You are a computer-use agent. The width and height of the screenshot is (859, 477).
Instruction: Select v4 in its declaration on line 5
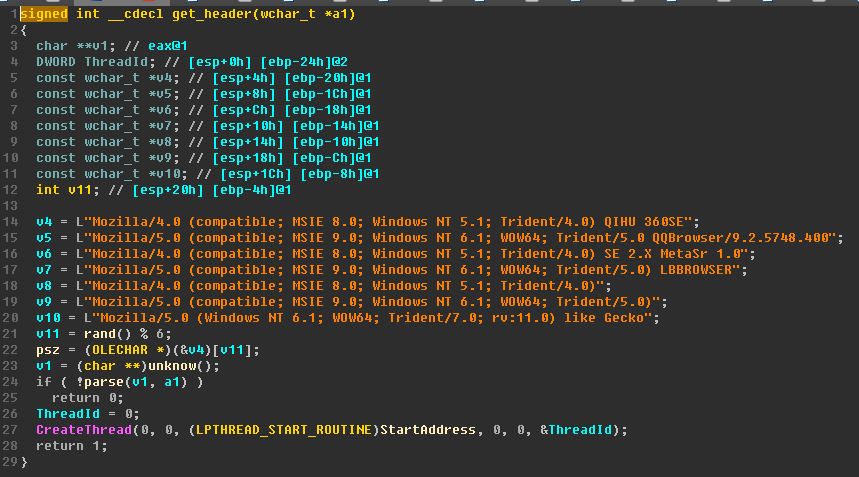point(164,78)
